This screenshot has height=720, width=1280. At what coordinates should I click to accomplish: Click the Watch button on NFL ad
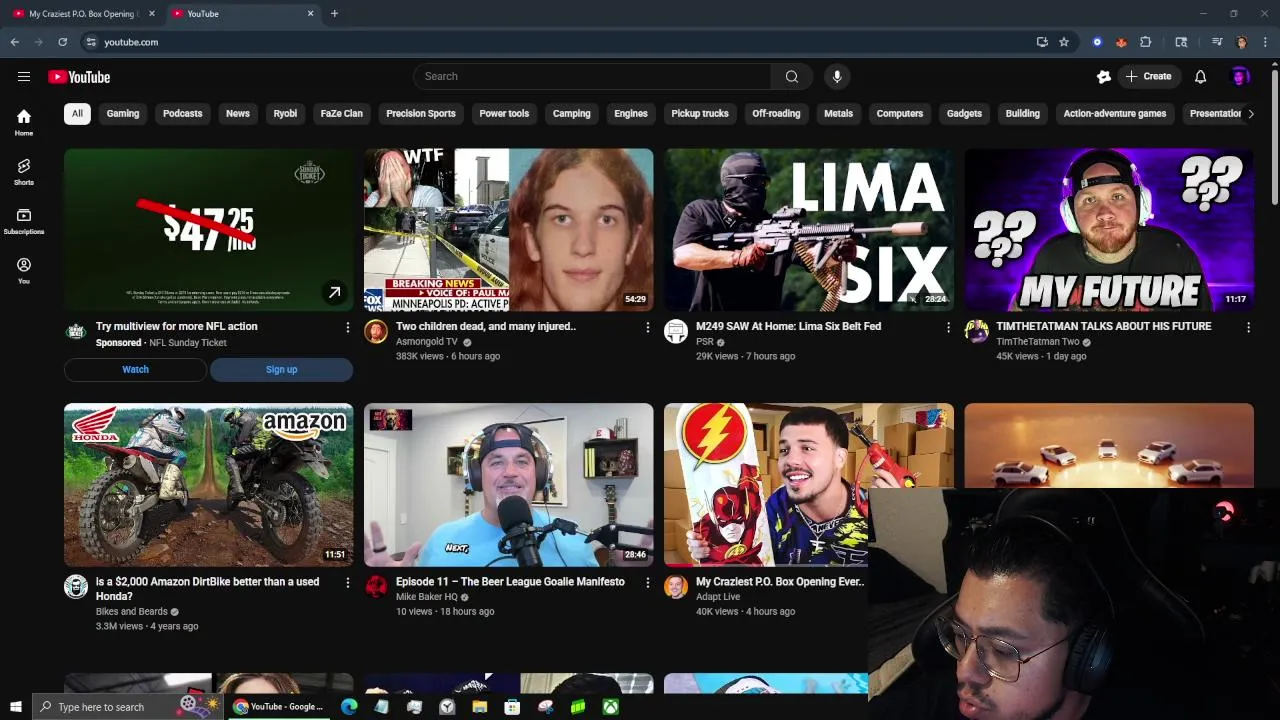coord(135,370)
